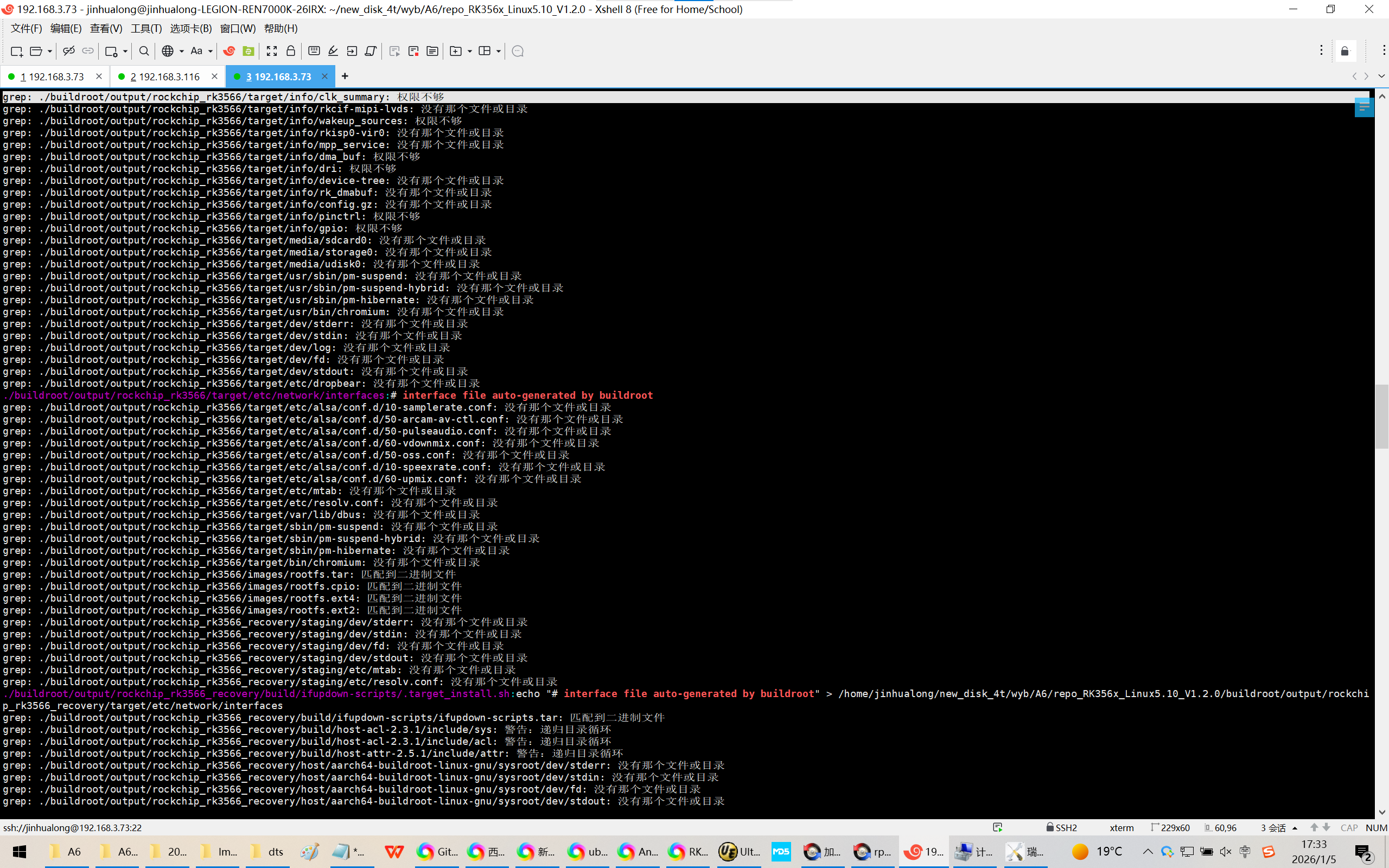Screen dimensions: 1389x868
Task: Open the virtual keyboard icon
Action: click(x=314, y=51)
